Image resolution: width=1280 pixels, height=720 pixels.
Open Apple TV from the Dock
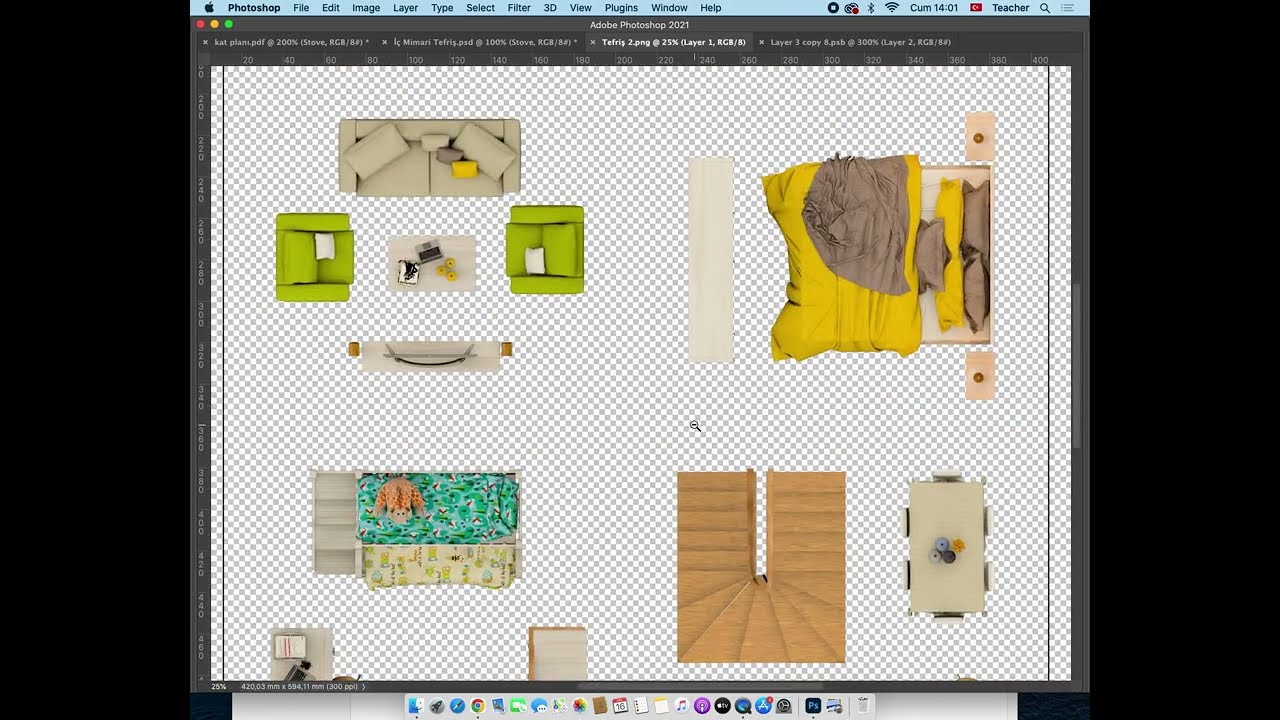tap(722, 706)
